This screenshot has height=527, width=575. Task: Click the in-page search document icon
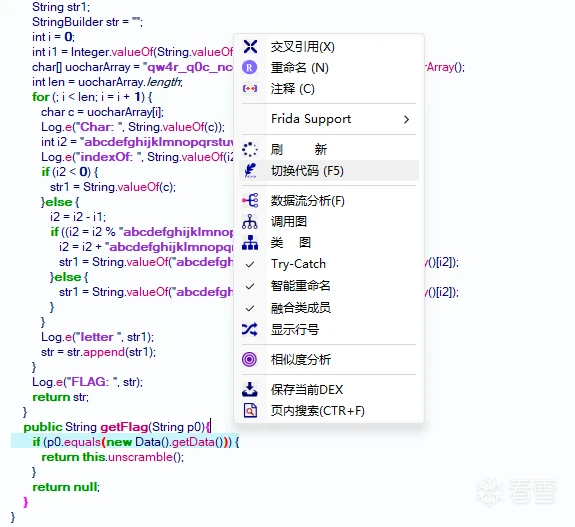point(250,411)
